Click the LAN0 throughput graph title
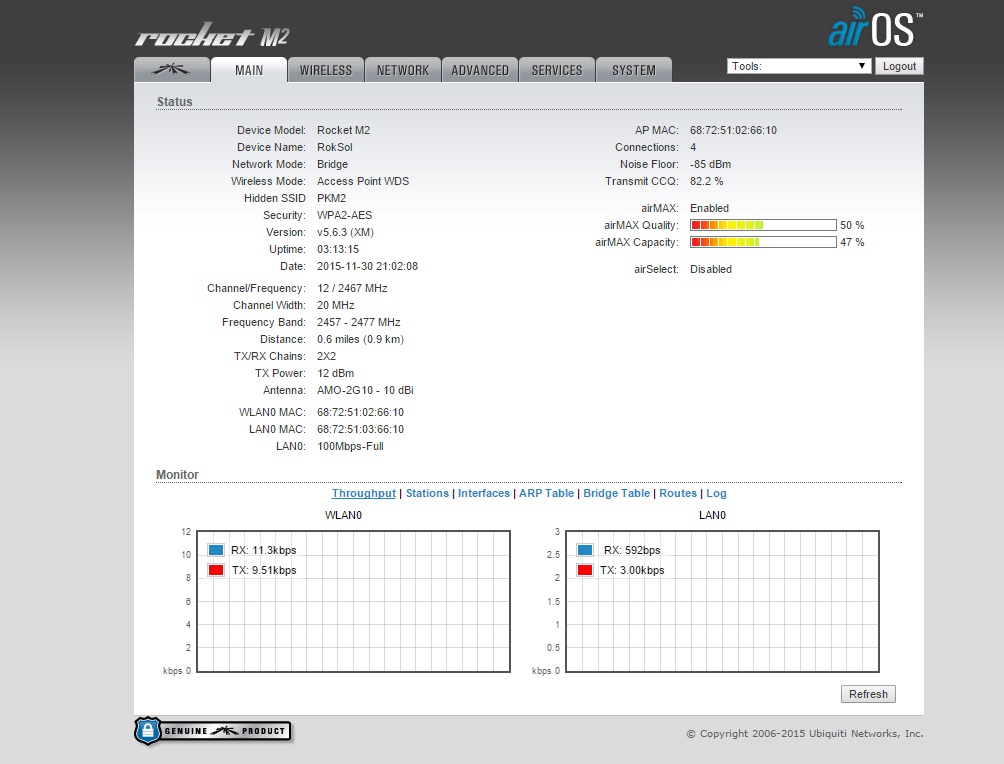 (712, 515)
